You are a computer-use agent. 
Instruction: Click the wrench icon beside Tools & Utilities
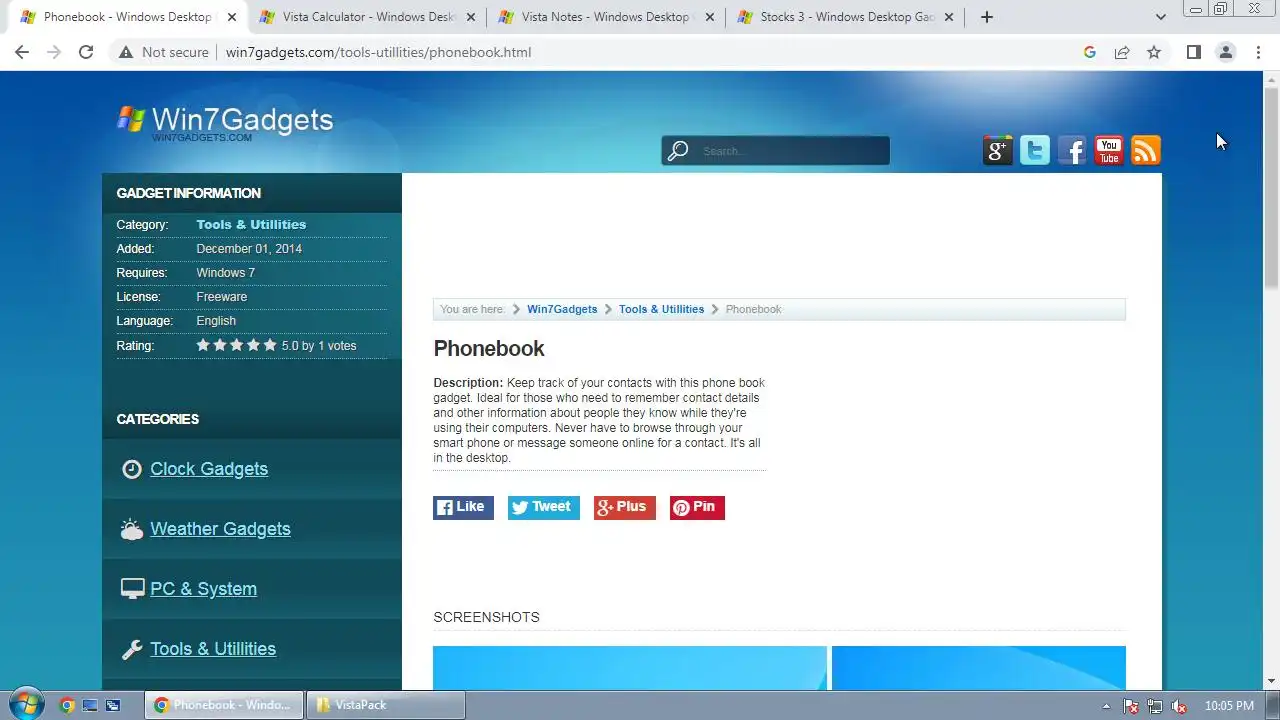pyautogui.click(x=132, y=650)
